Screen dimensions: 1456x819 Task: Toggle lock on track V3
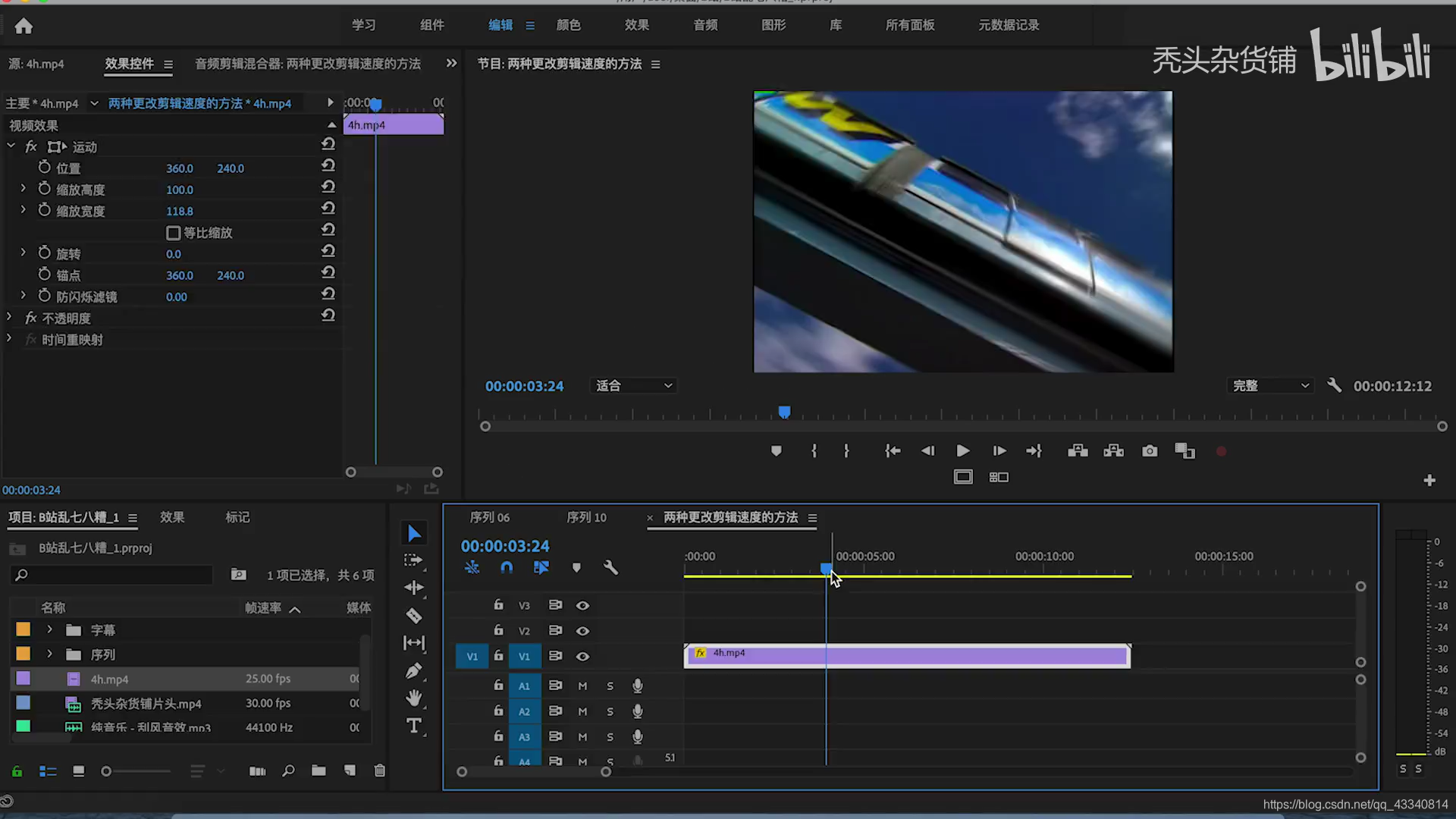[498, 605]
